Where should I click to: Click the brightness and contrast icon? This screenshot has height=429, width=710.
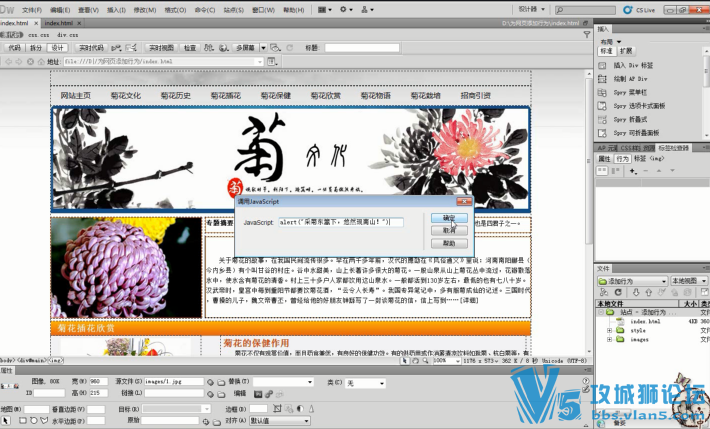[x=300, y=409]
